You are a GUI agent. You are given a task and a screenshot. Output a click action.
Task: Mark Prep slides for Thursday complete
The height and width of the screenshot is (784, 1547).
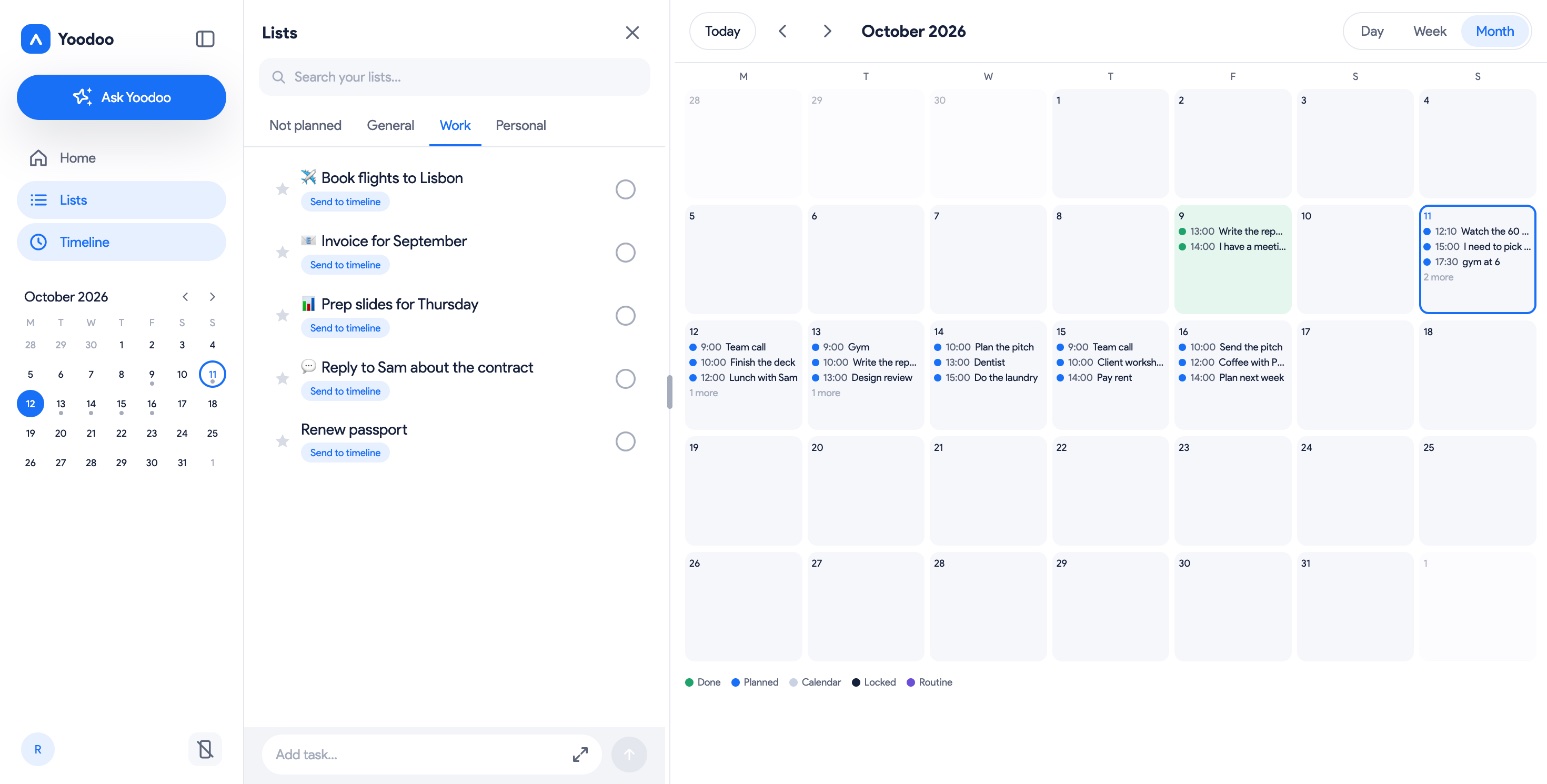pos(625,315)
